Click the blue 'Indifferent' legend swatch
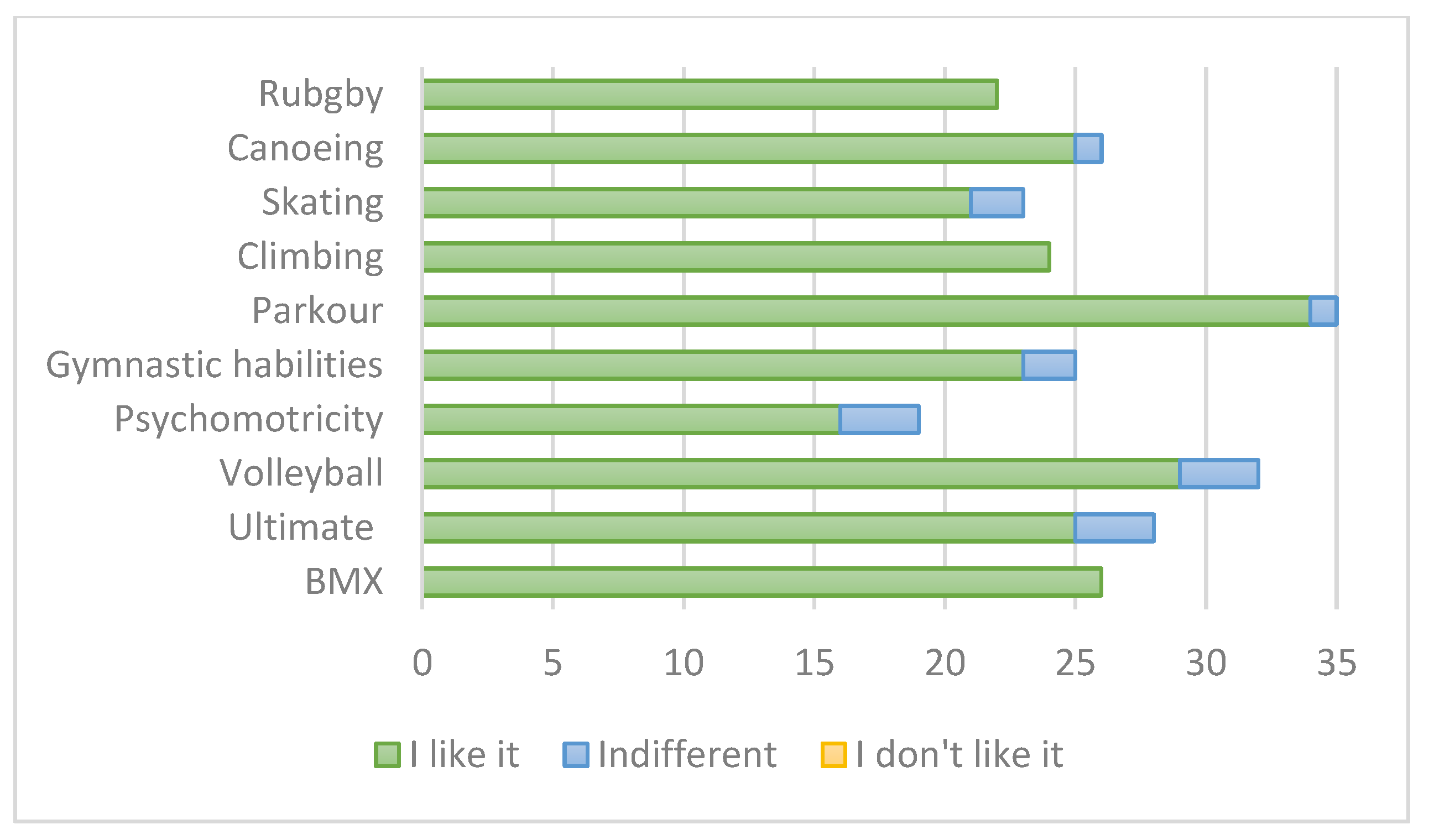The height and width of the screenshot is (840, 1429). [576, 755]
